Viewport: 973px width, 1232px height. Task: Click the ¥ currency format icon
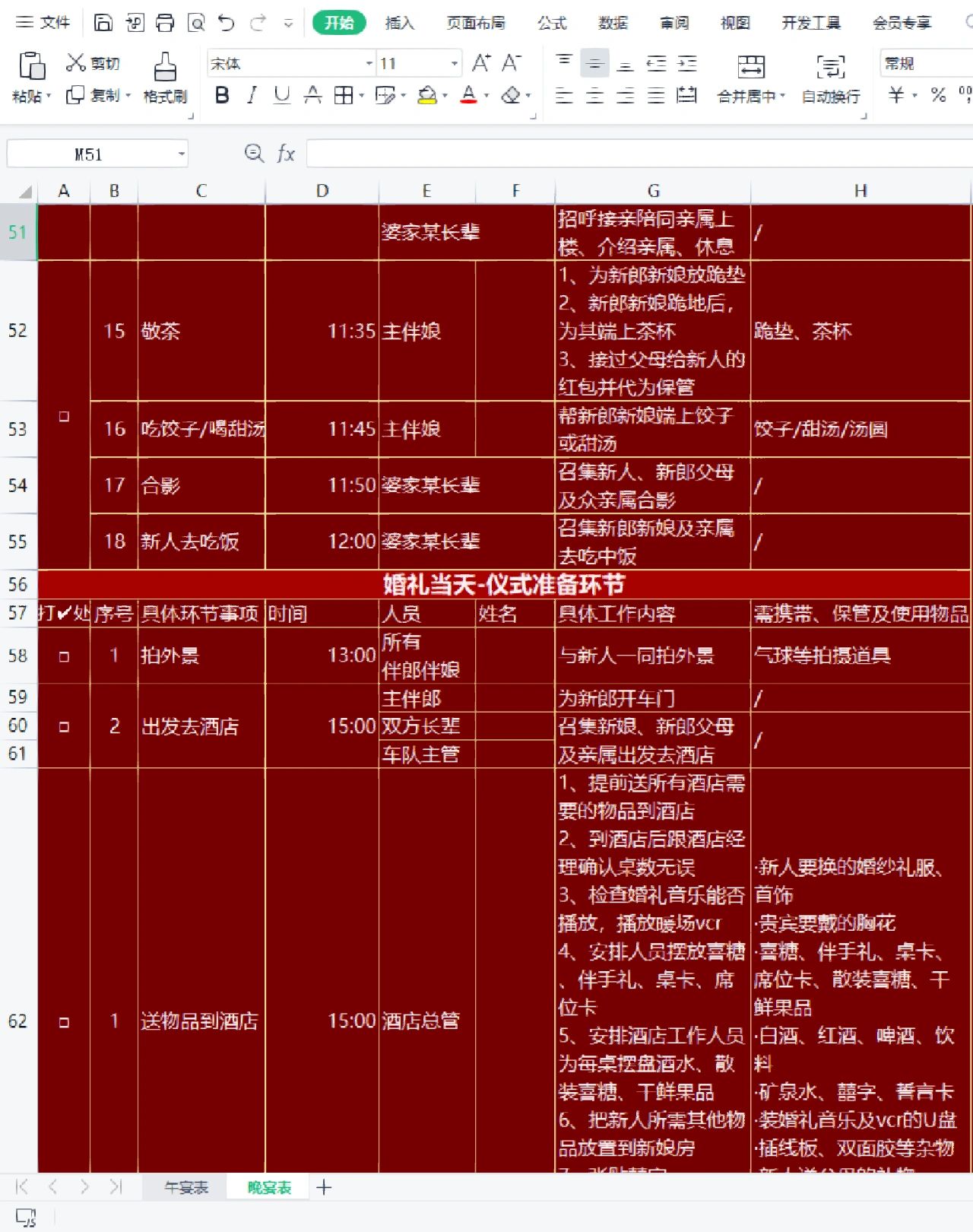(897, 96)
